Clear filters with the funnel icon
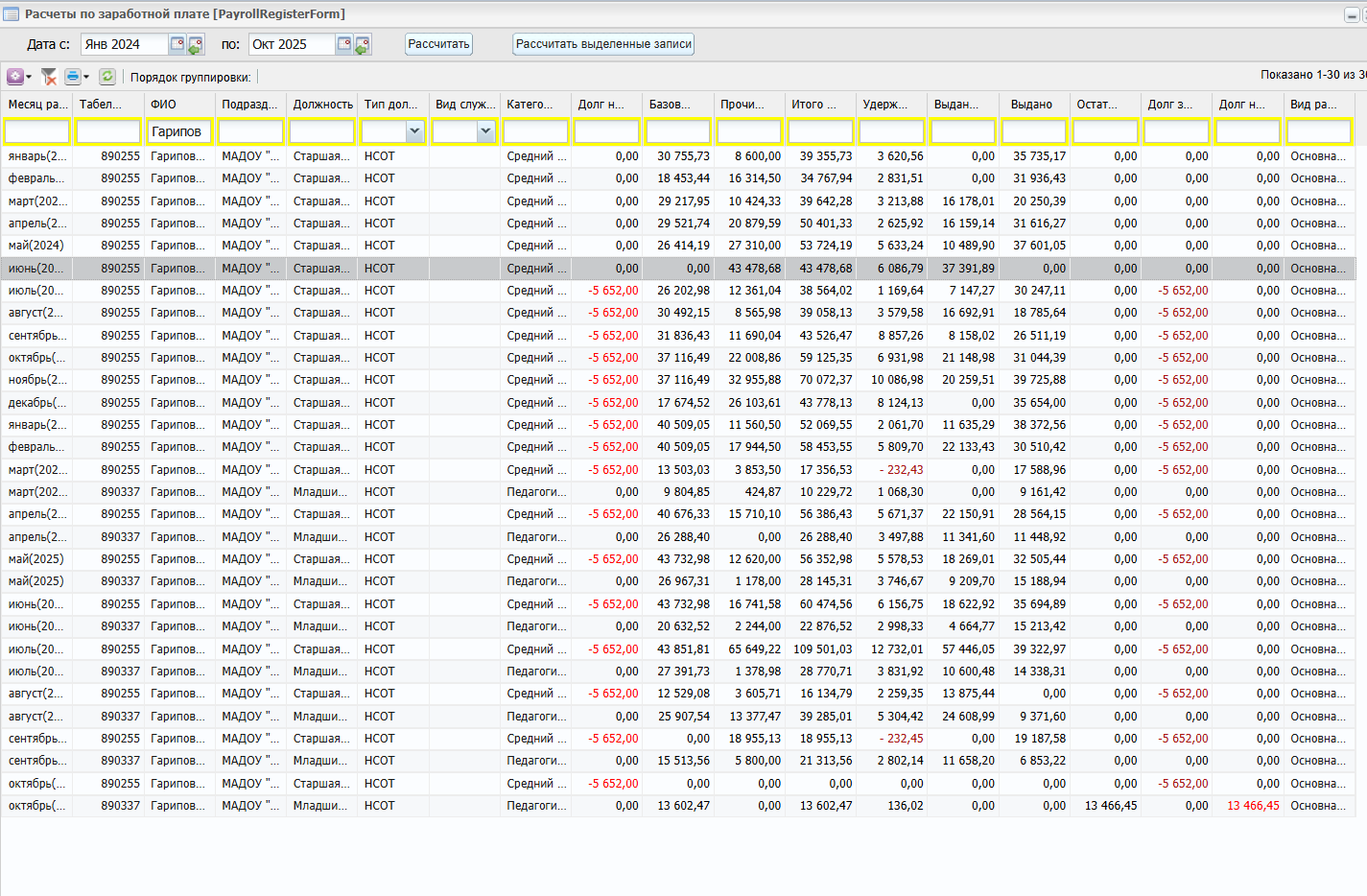1367x896 pixels. 49,77
